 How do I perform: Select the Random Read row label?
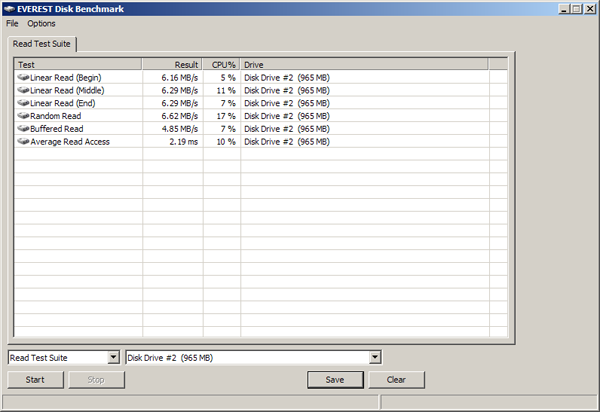tap(55, 116)
